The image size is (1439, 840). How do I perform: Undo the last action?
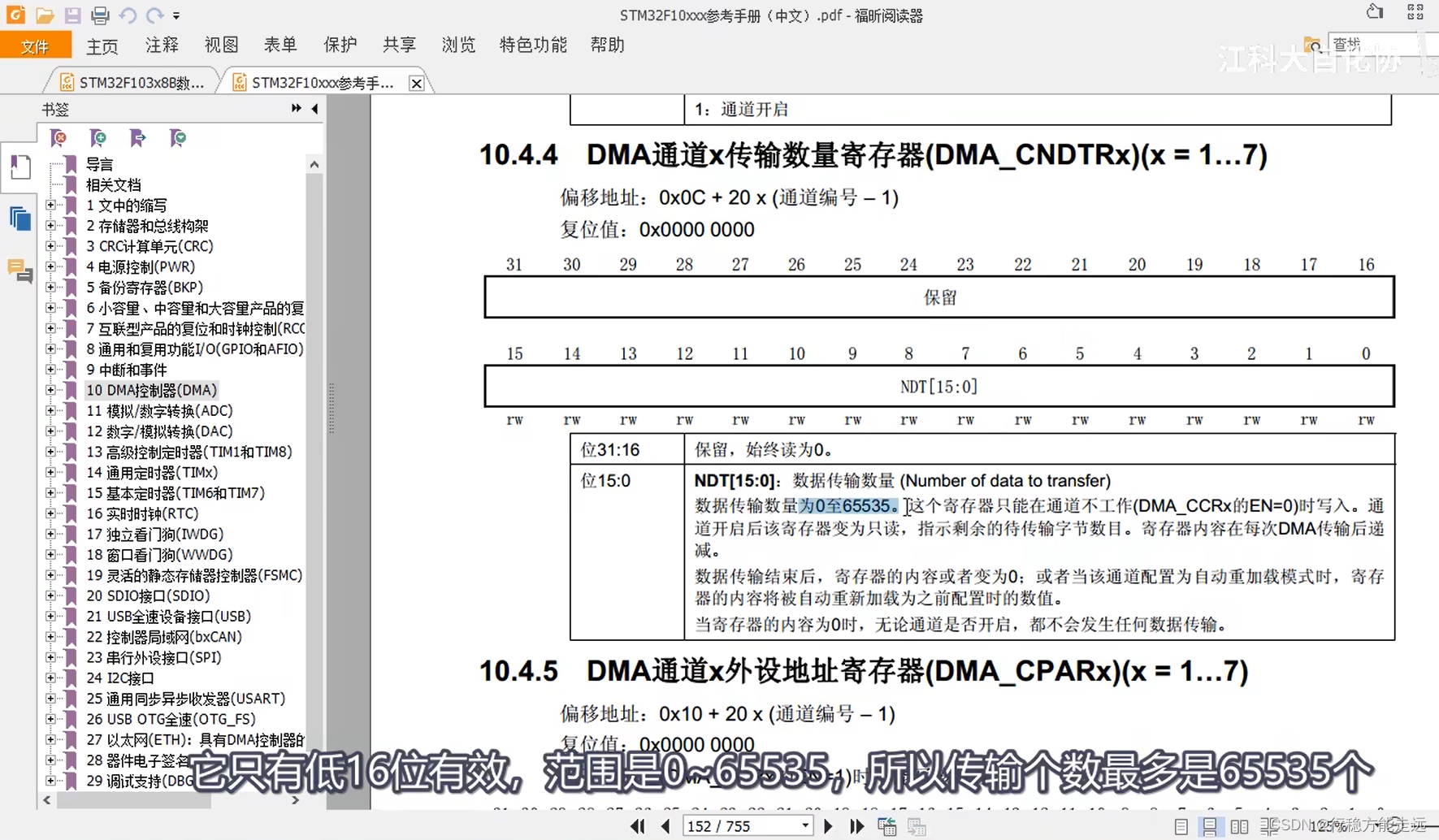[128, 15]
